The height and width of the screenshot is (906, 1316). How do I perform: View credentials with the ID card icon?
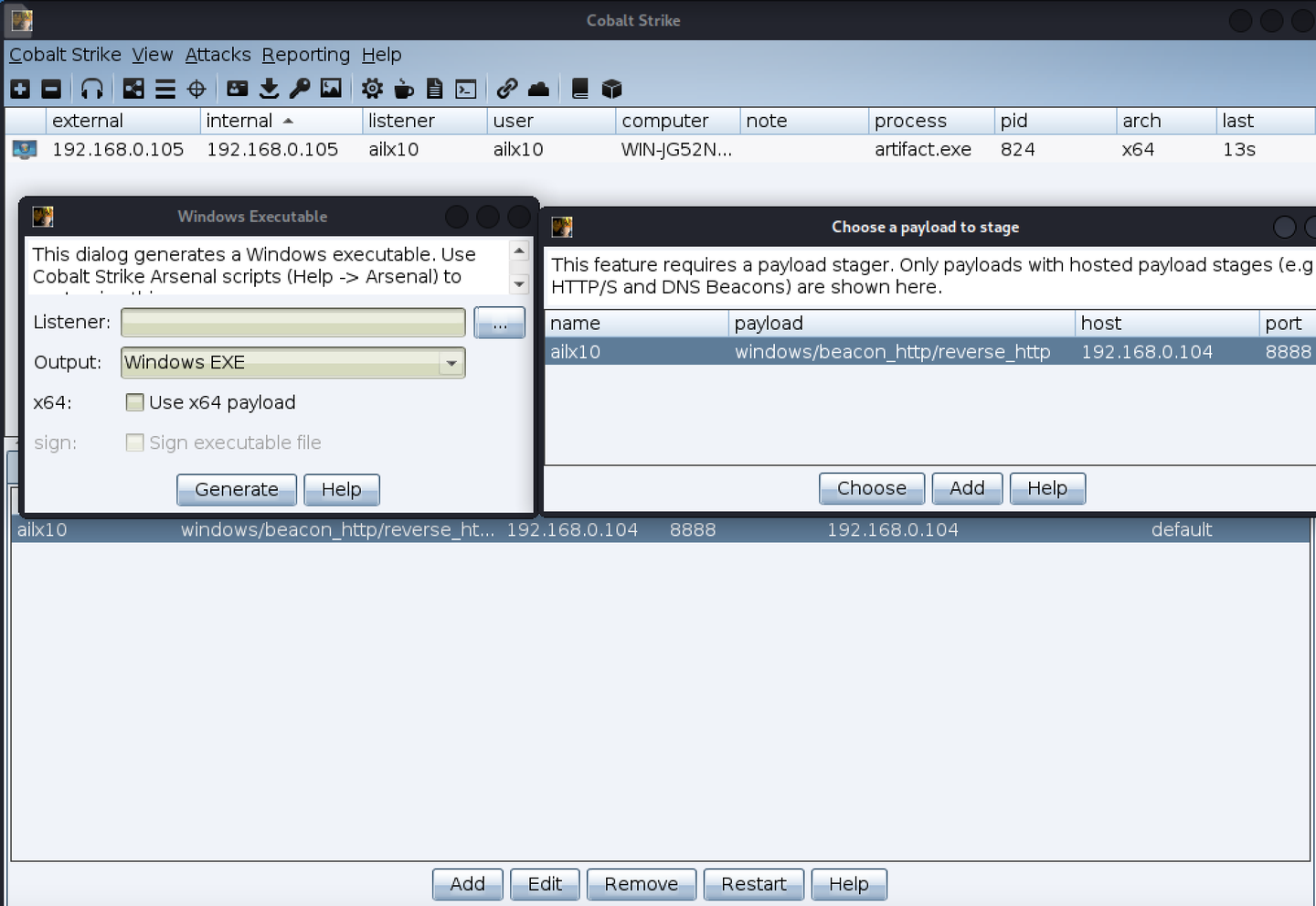tap(237, 88)
